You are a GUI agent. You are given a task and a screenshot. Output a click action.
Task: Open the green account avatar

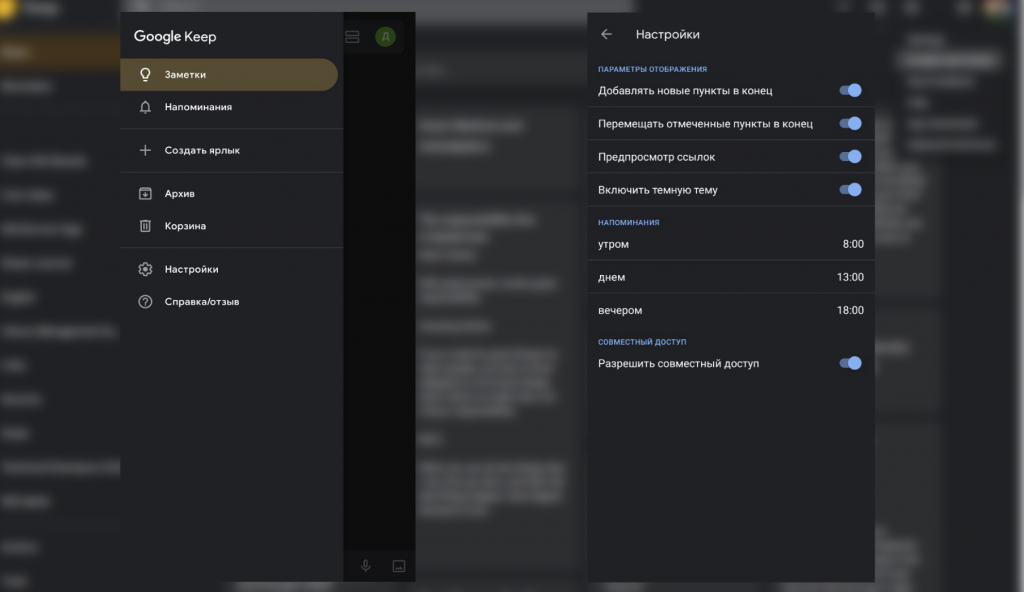(x=385, y=37)
